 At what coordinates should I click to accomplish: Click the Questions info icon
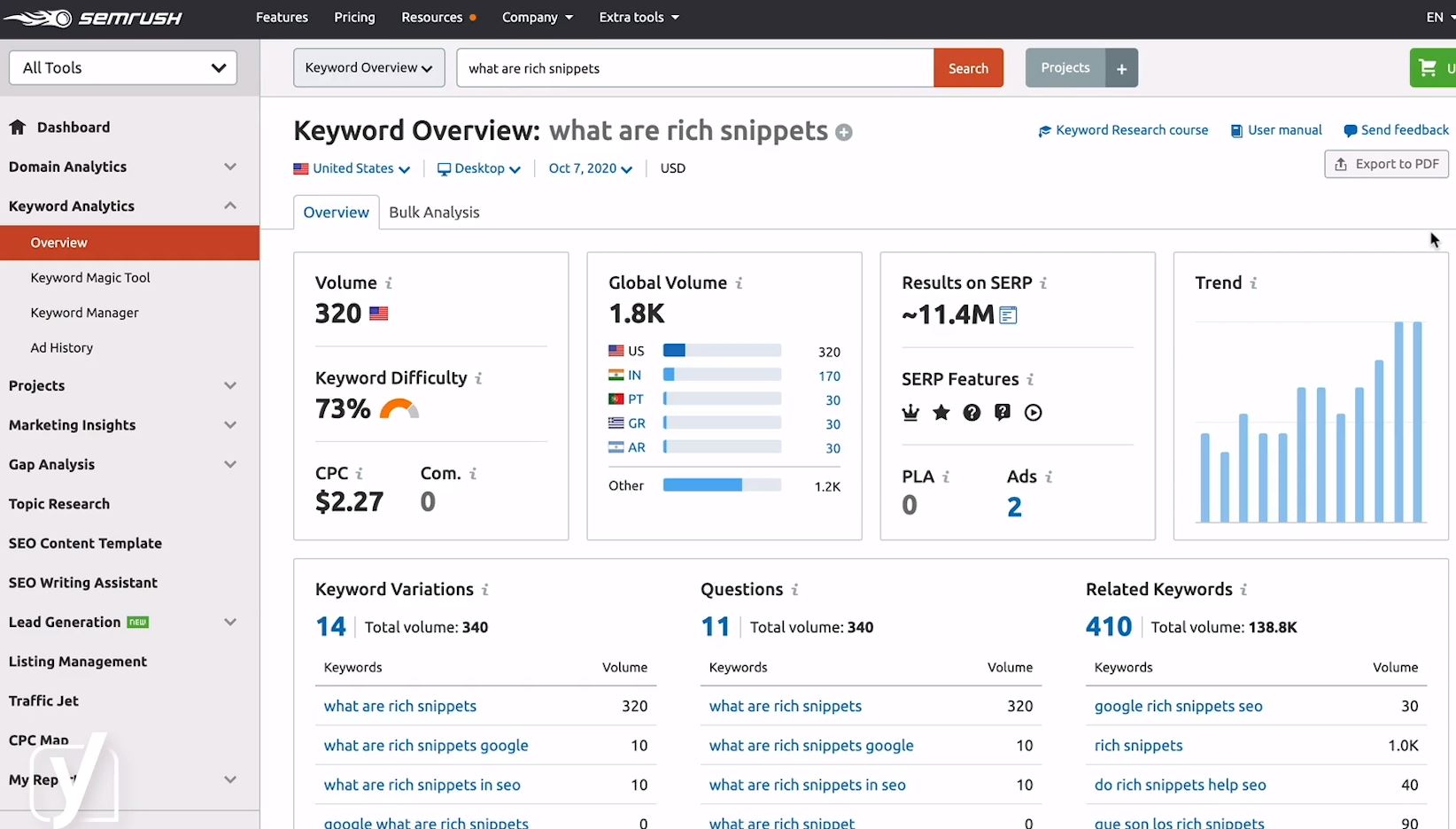click(794, 590)
